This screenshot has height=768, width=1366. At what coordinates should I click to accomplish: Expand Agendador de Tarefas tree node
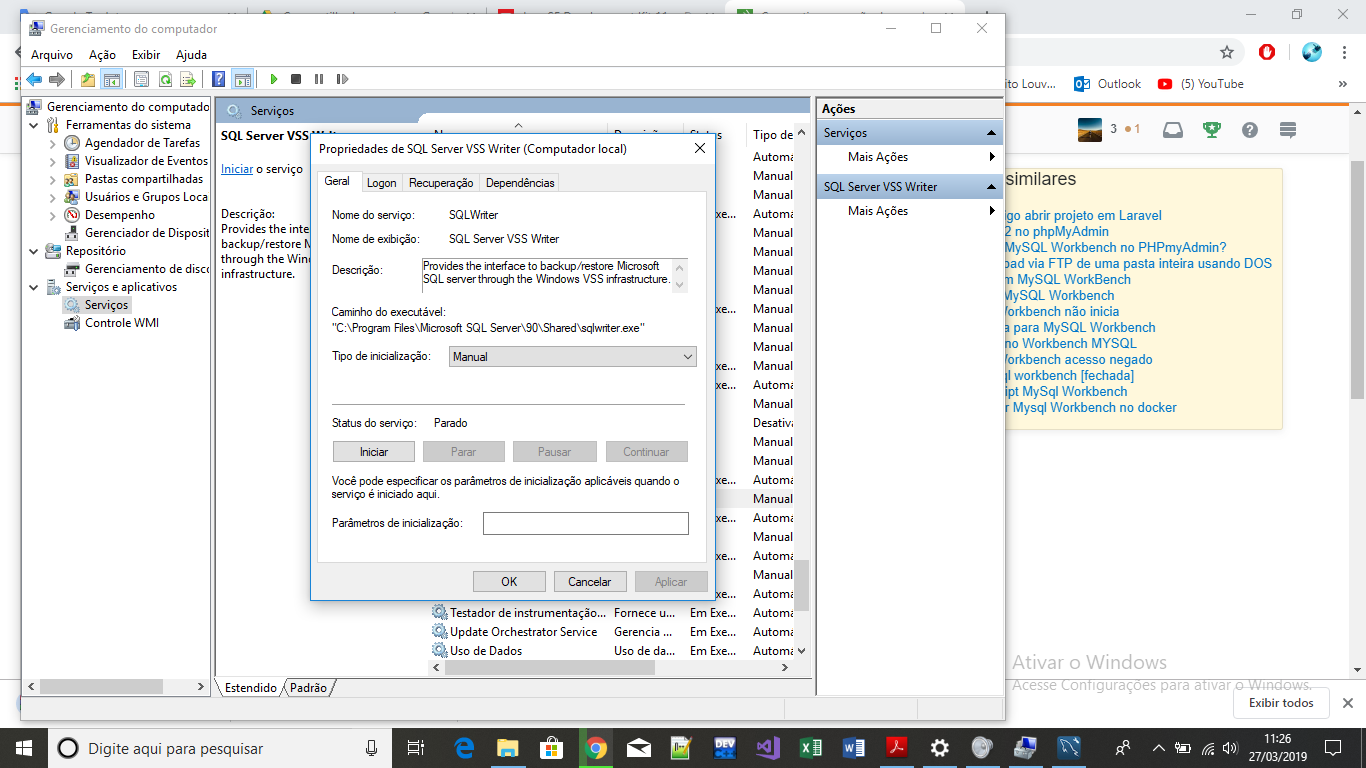point(53,143)
